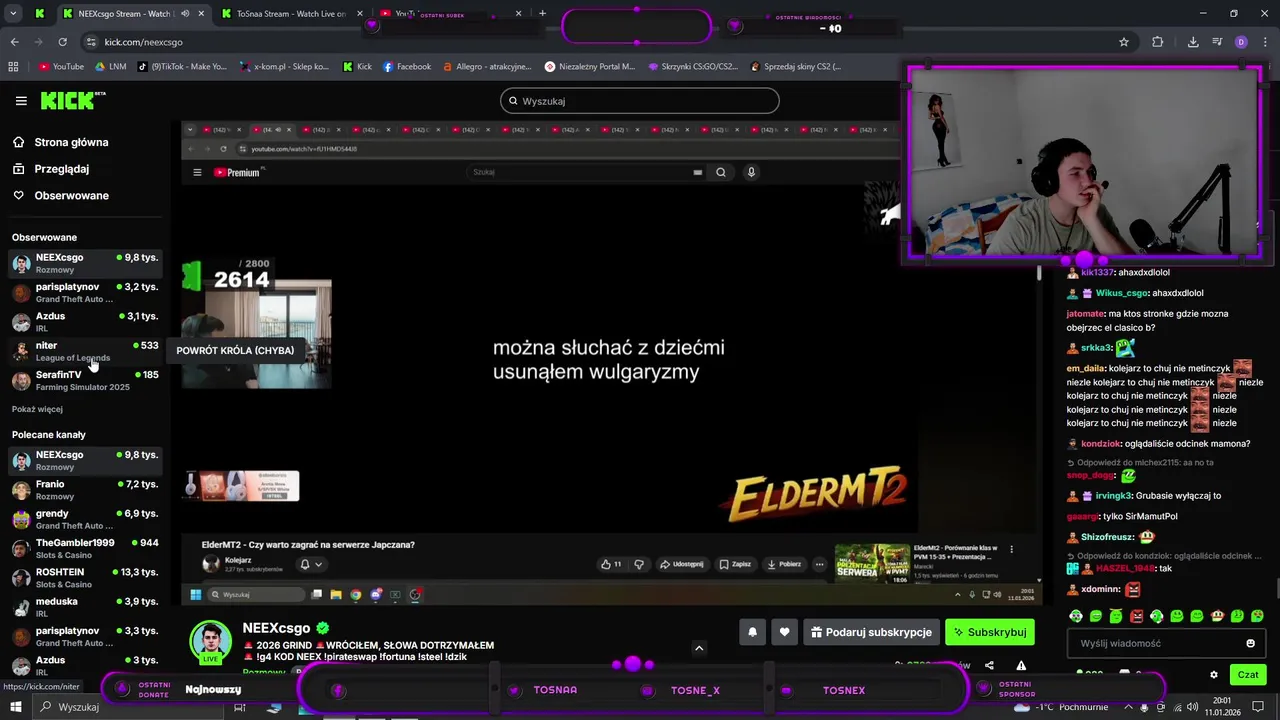The width and height of the screenshot is (1280, 720).
Task: Open ROSHTEIN recommended channel
Action: tap(84, 577)
